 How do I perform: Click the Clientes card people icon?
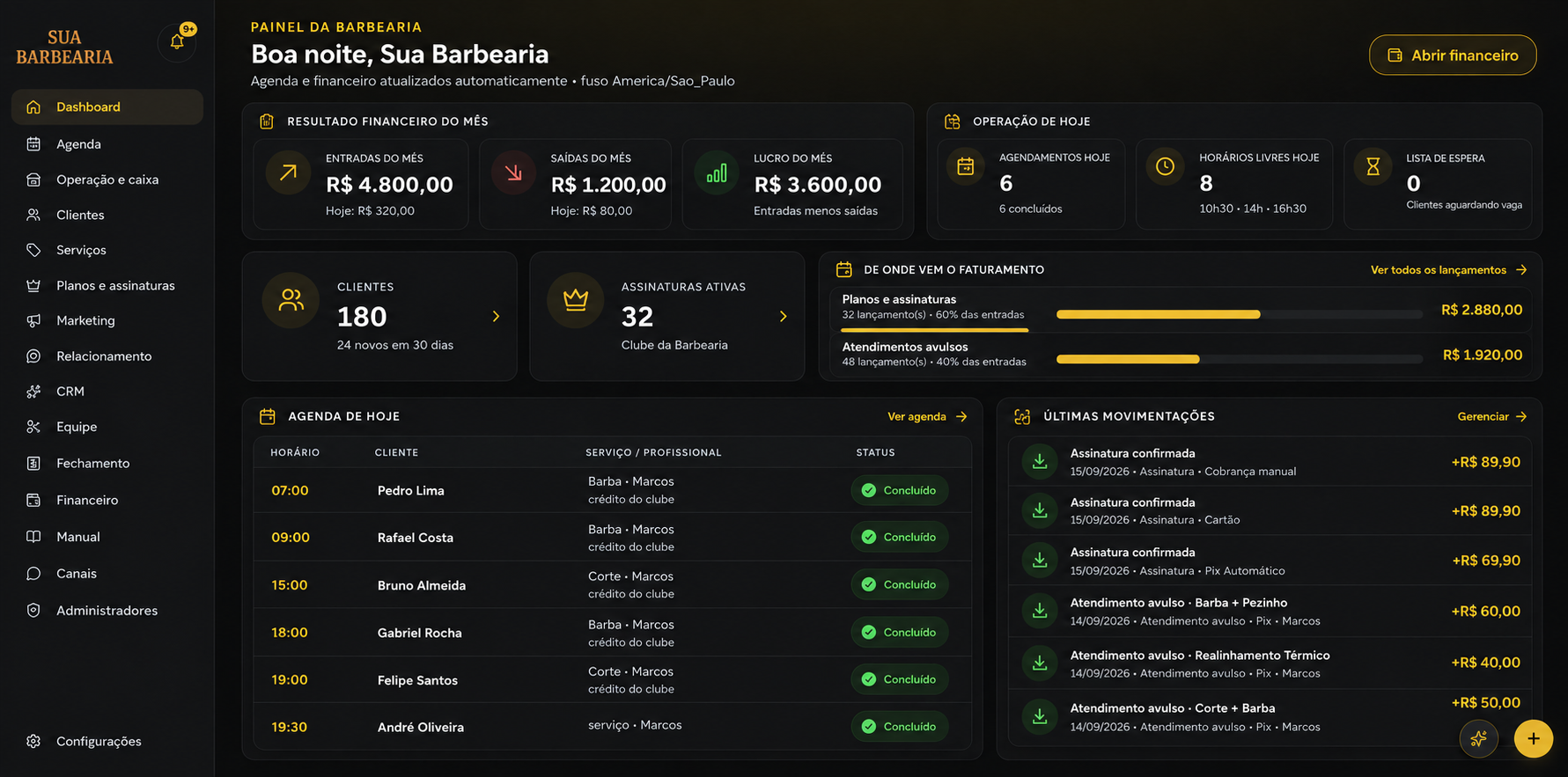click(x=291, y=300)
